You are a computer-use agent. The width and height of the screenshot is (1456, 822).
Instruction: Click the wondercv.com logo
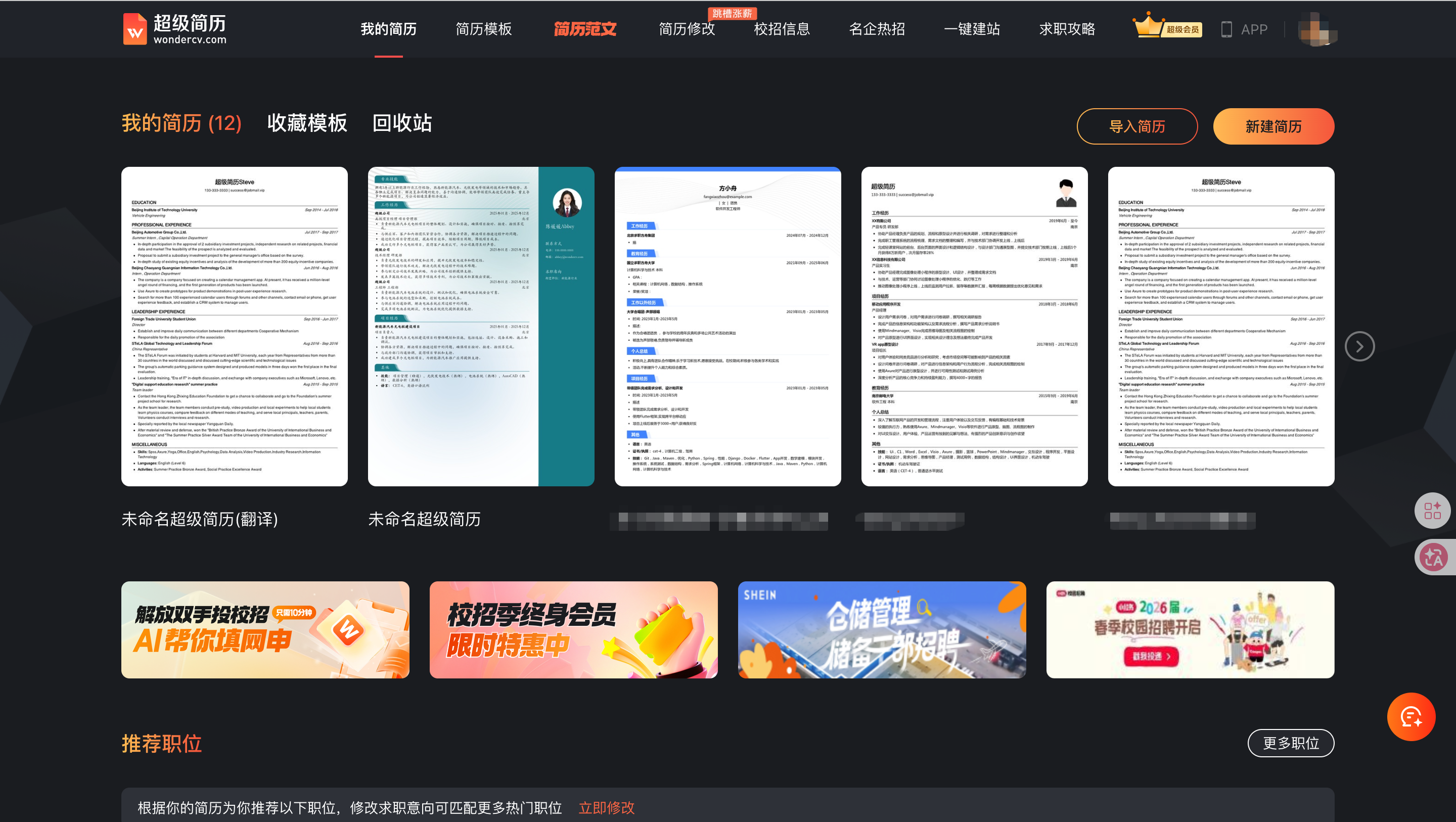pos(174,29)
